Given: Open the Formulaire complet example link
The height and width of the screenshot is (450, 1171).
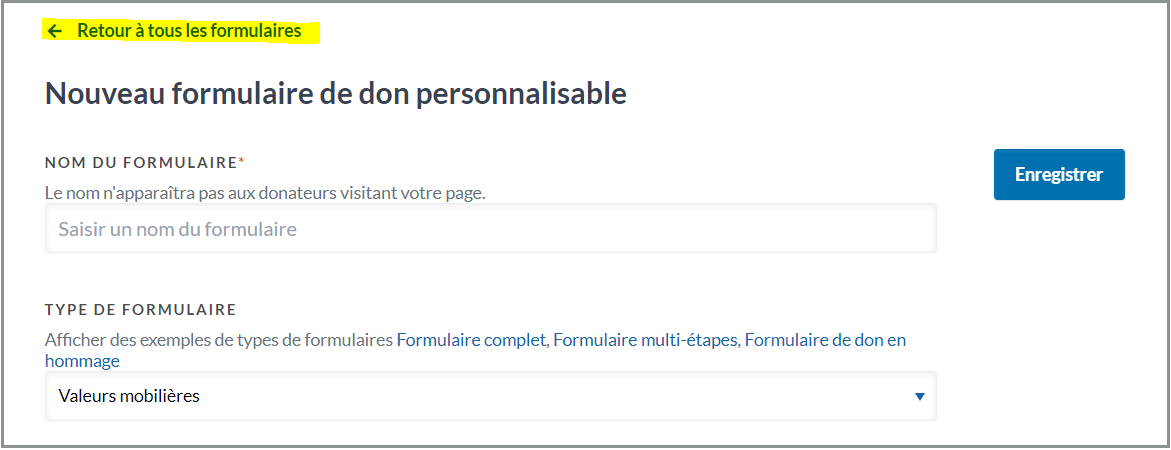Looking at the screenshot, I should (472, 340).
